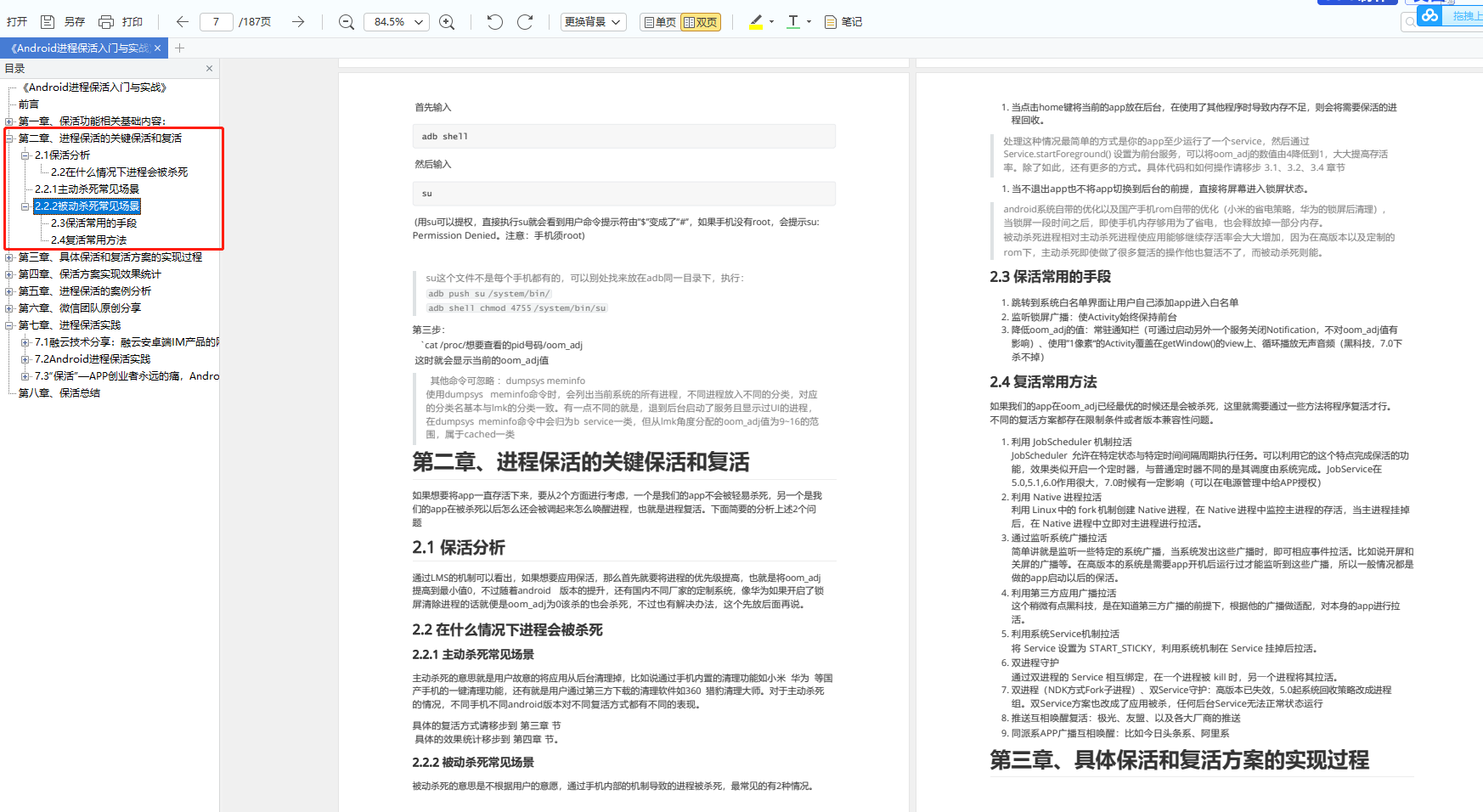Select 第七章、进程保活实践 outline item
Image resolution: width=1483 pixels, height=812 pixels.
pyautogui.click(x=70, y=325)
